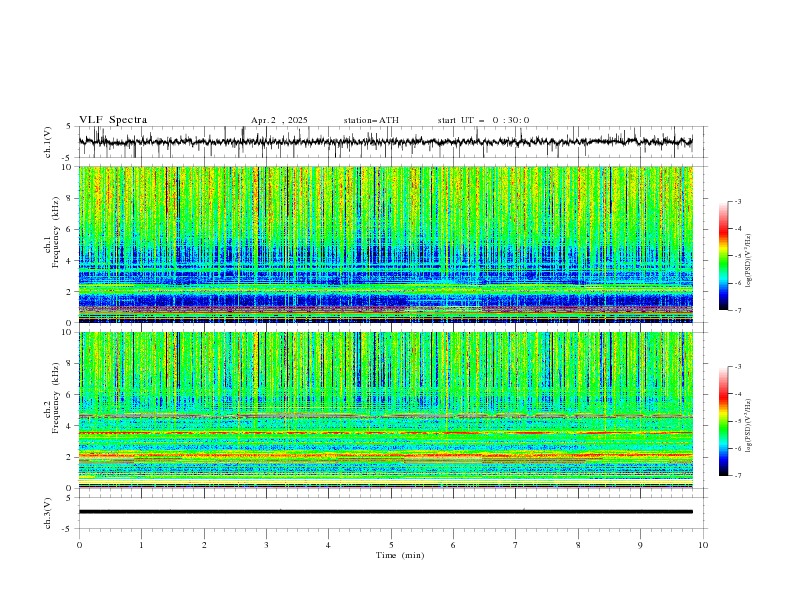Screen dimensions: 792x612
Task: Click the "Time (min)" axis label
Action: pos(400,555)
